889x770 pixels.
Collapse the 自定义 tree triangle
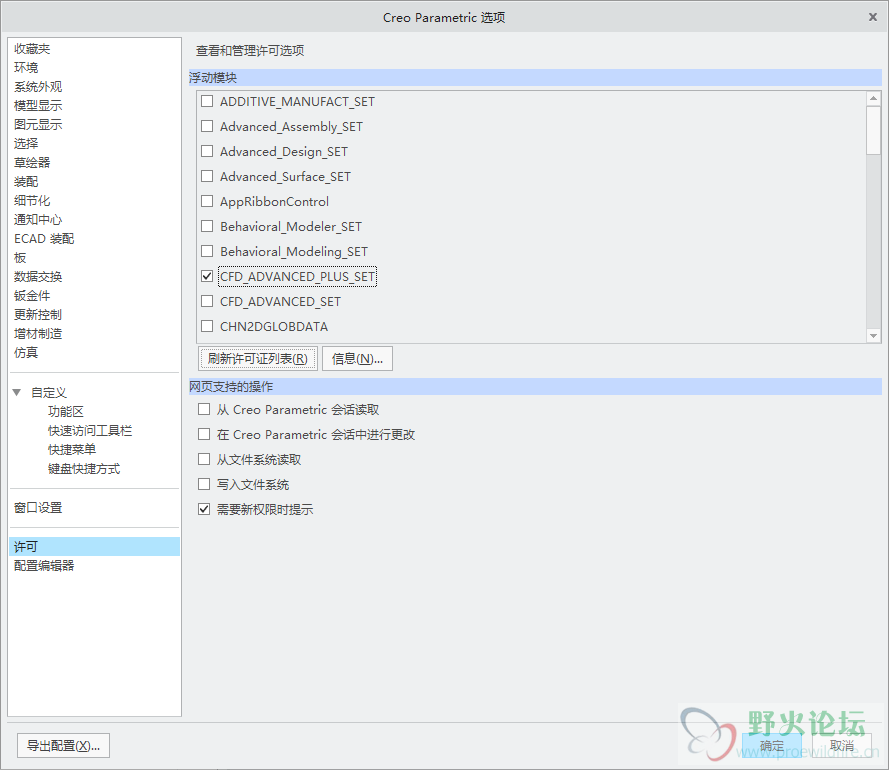pyautogui.click(x=17, y=392)
